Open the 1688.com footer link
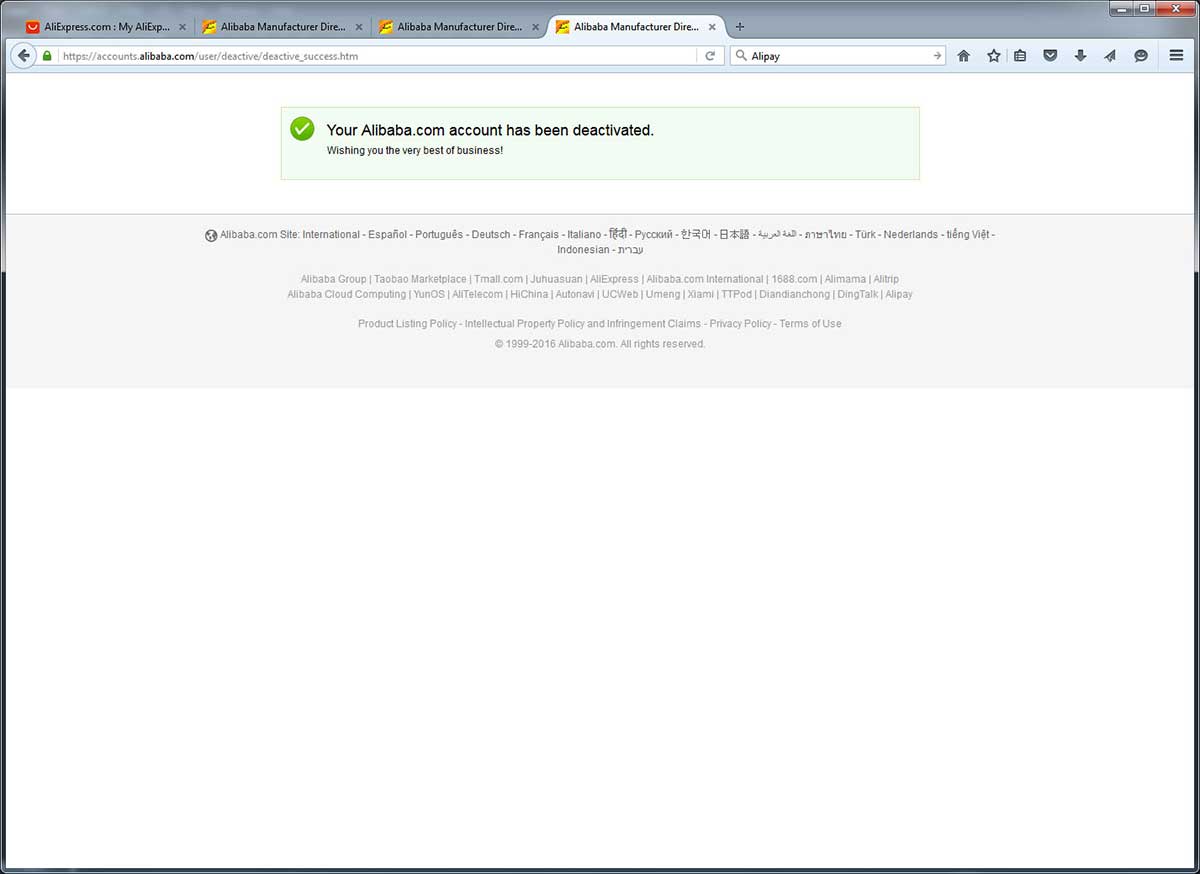 pos(794,280)
